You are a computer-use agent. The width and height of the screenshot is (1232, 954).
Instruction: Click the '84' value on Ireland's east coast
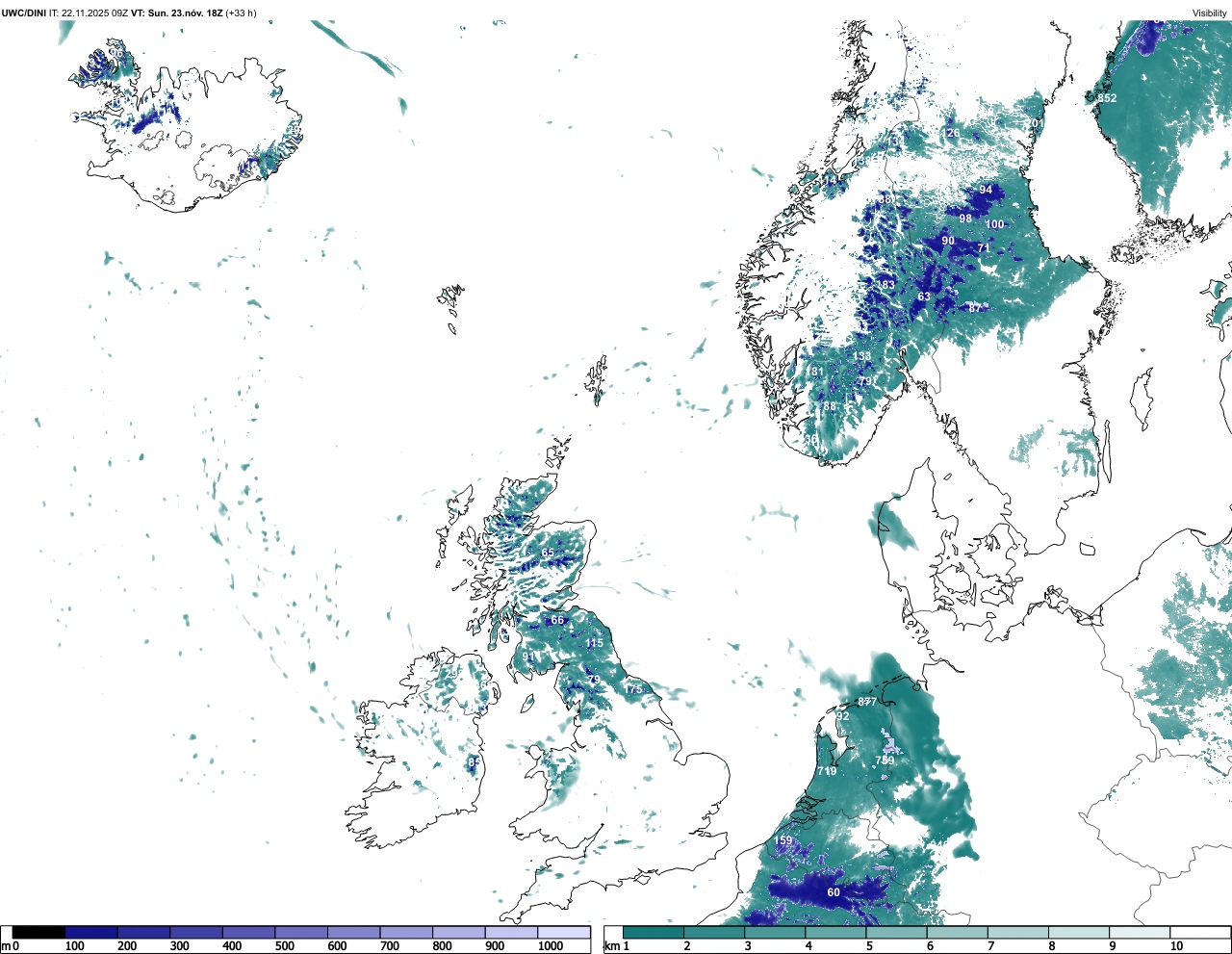pos(474,762)
